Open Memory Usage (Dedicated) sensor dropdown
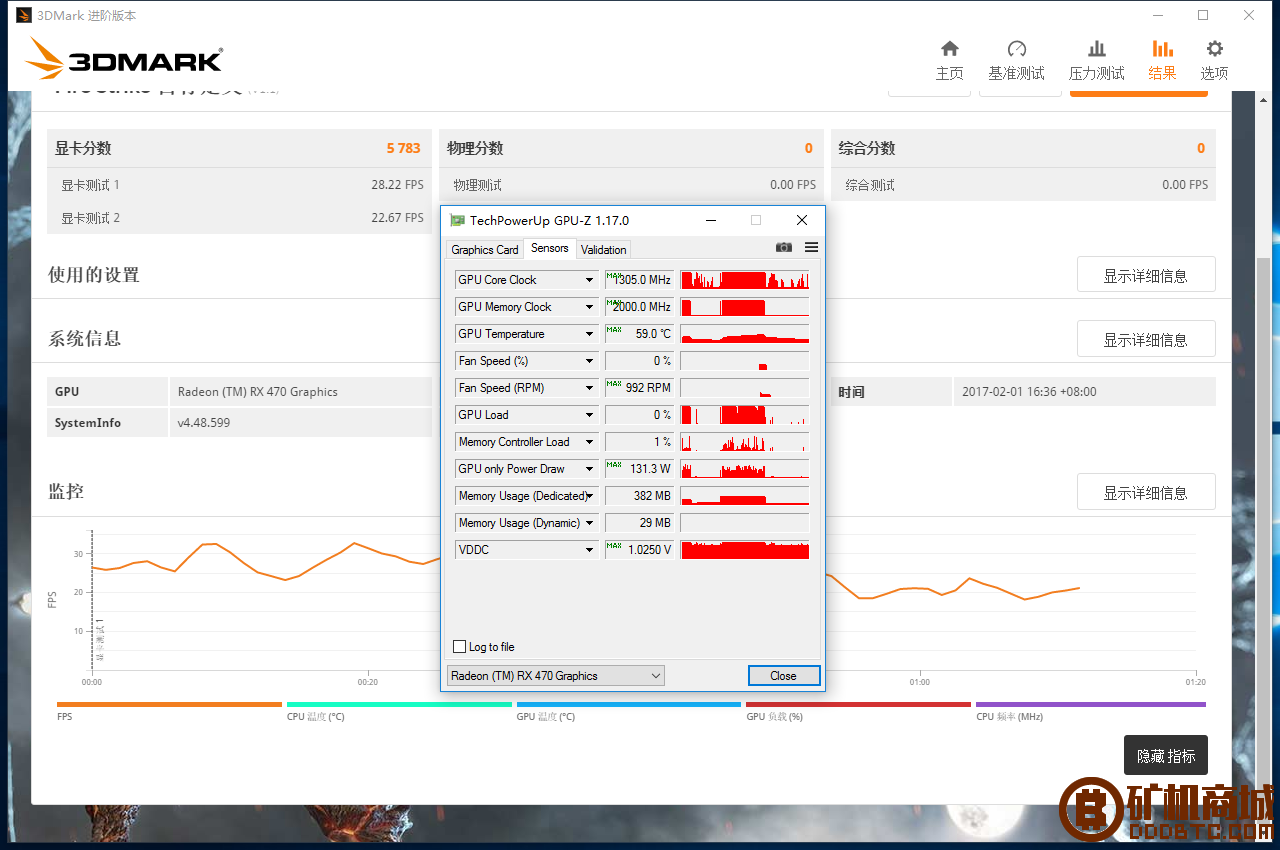The image size is (1280, 850). coord(589,496)
